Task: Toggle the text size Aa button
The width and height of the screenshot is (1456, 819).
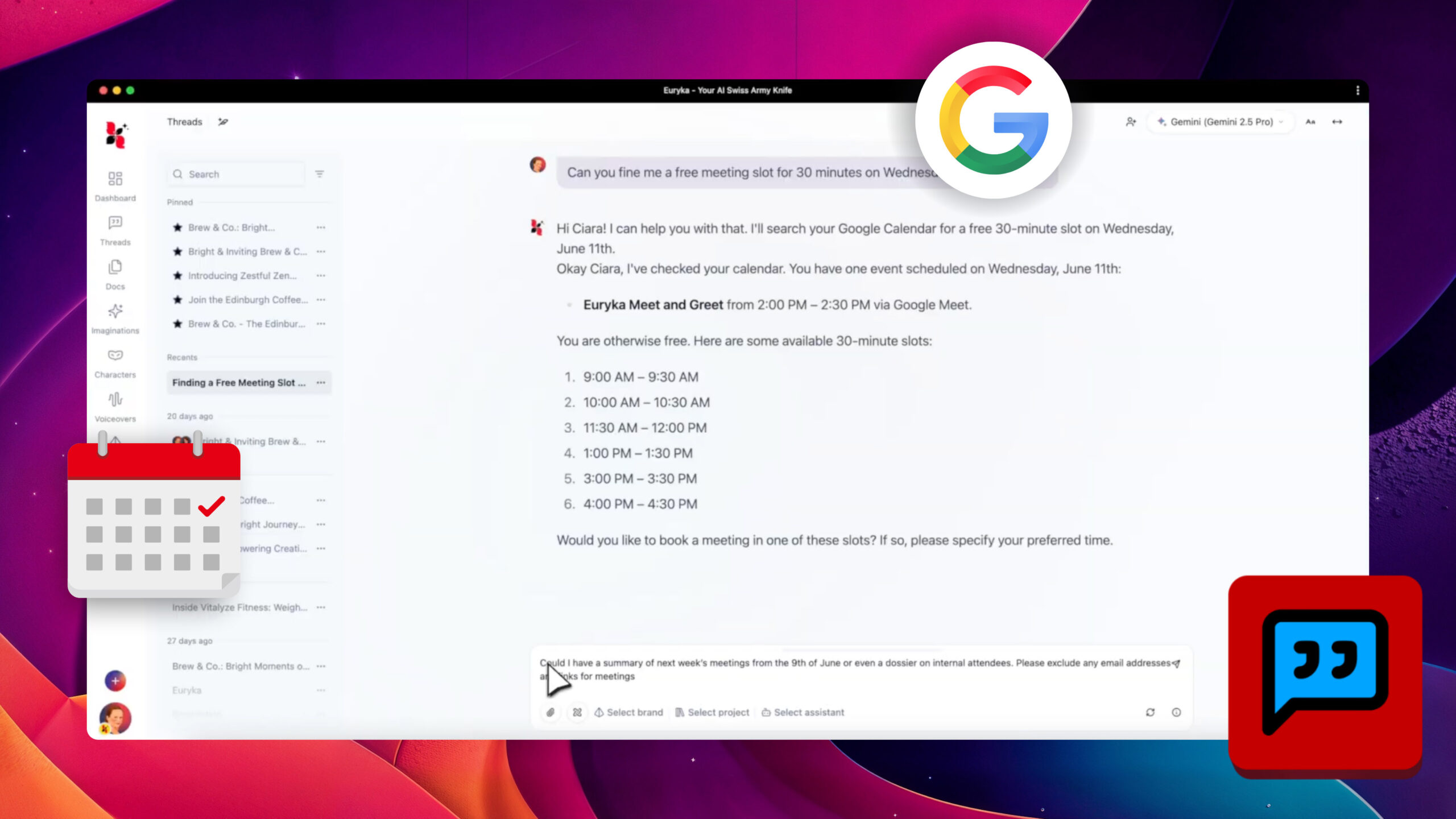Action: [1310, 122]
